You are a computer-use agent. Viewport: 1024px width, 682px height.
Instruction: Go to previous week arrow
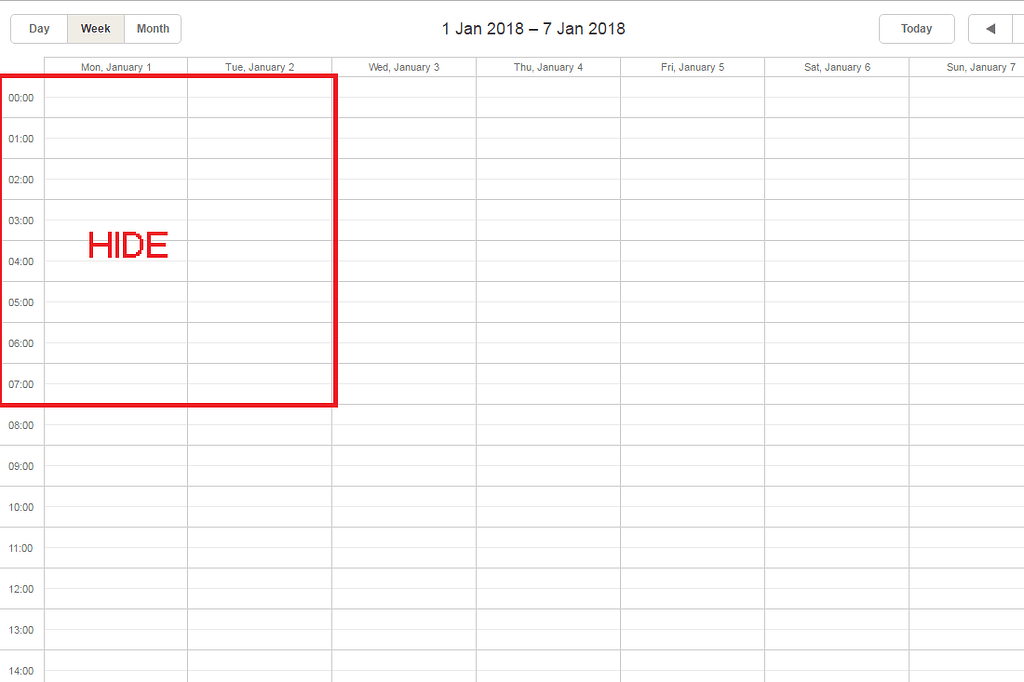coord(990,29)
